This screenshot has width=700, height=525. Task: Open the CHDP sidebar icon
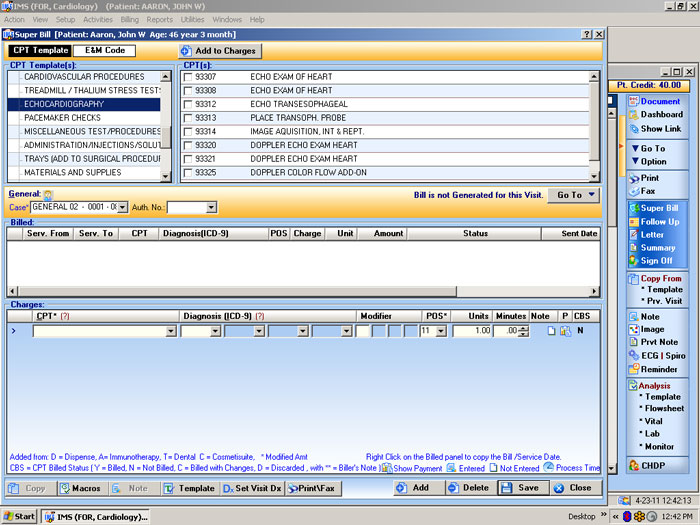(633, 466)
